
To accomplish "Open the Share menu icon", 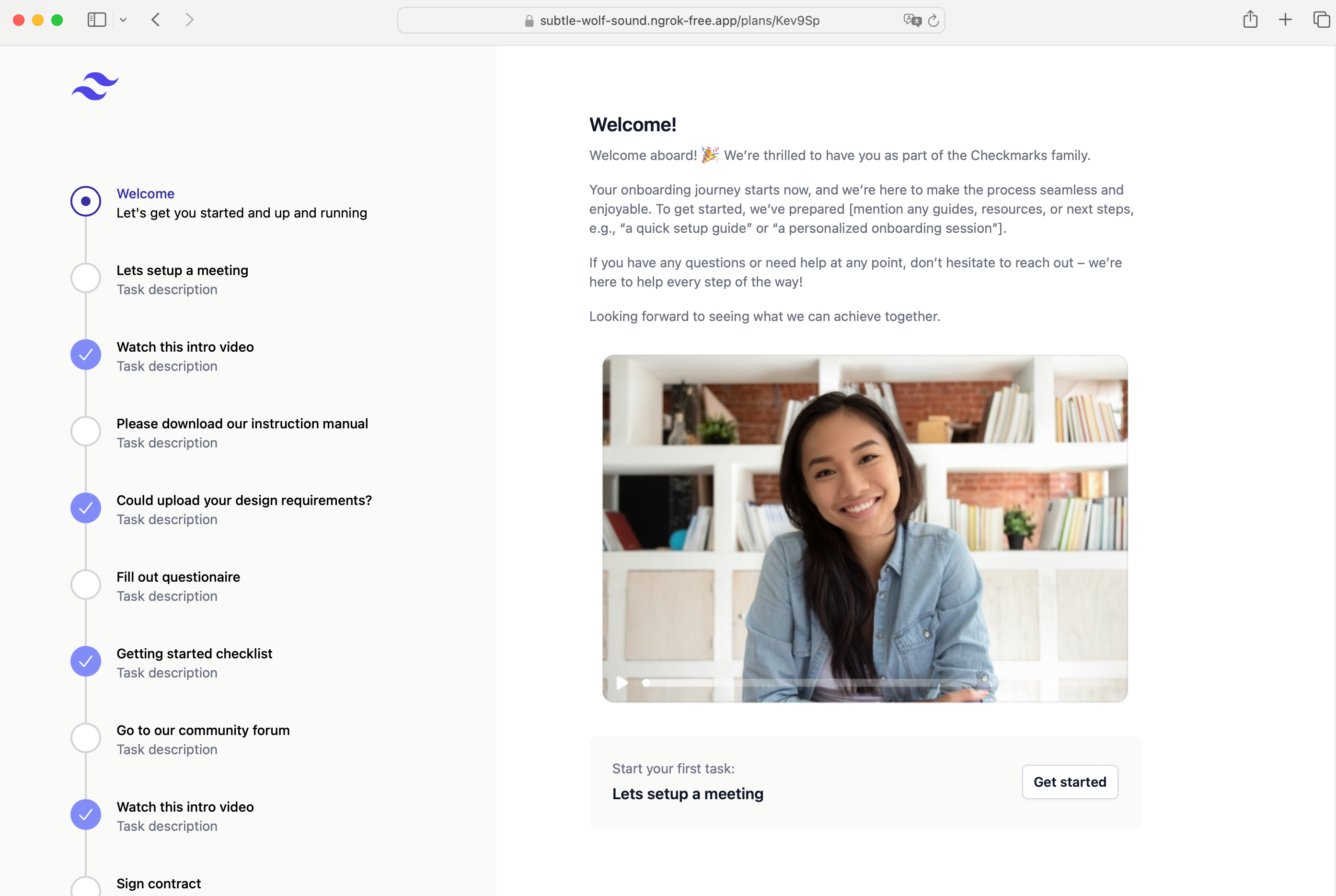I will click(x=1250, y=20).
